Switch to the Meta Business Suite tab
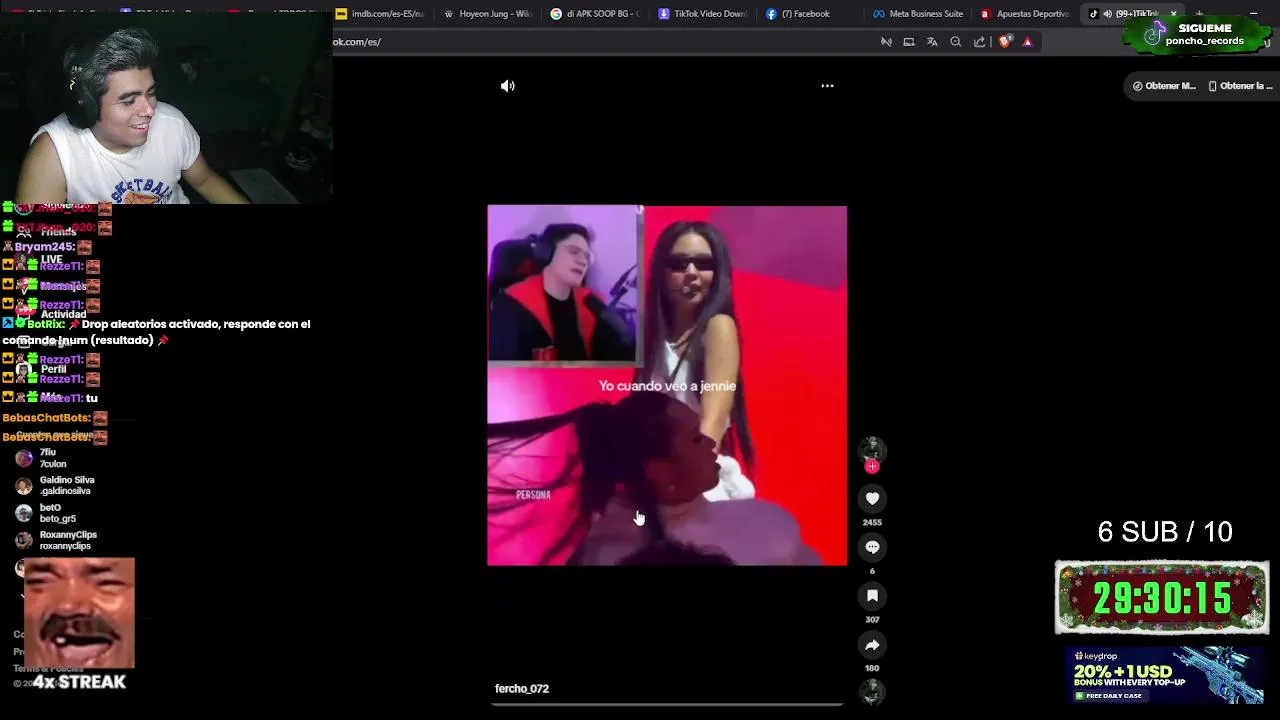The width and height of the screenshot is (1280, 720). (x=917, y=14)
